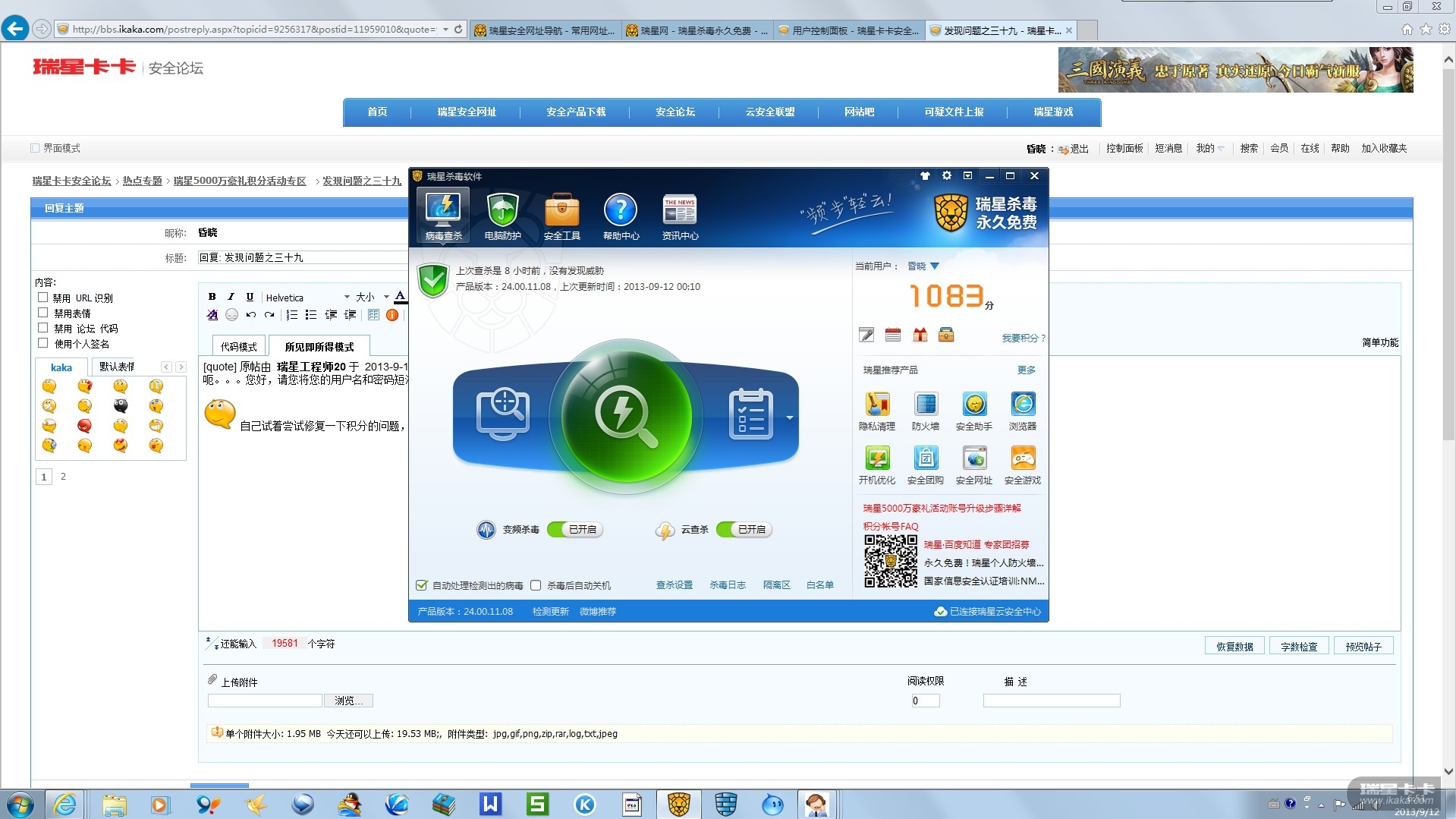
Task: Open the antivirus title bar menu dropdown
Action: pyautogui.click(x=967, y=175)
